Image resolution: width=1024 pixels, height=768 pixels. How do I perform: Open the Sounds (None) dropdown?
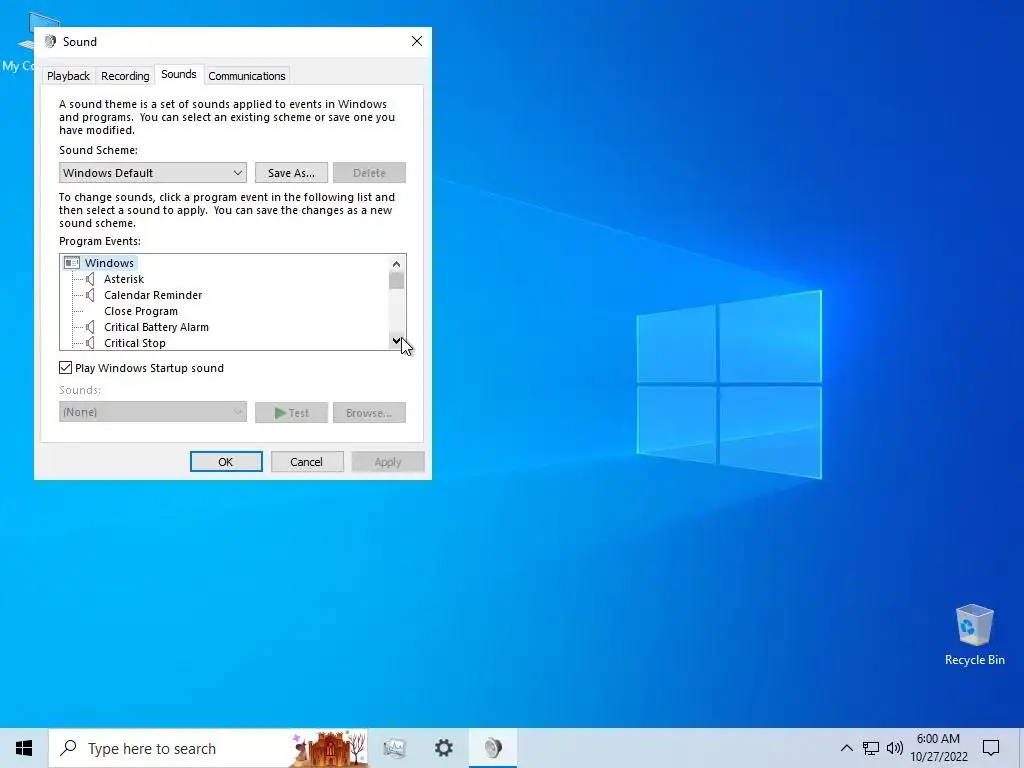(x=153, y=412)
